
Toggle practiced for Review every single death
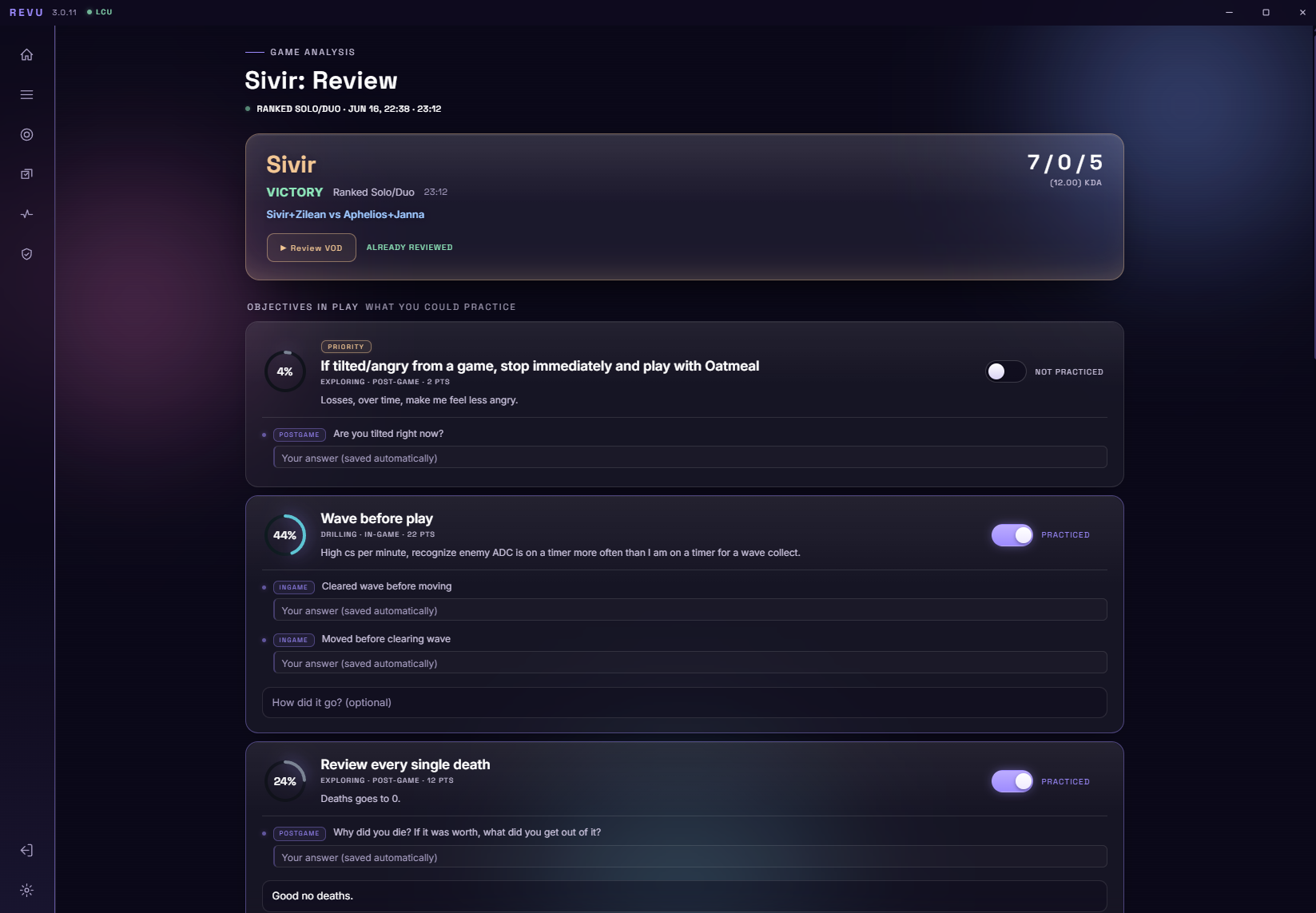1012,781
